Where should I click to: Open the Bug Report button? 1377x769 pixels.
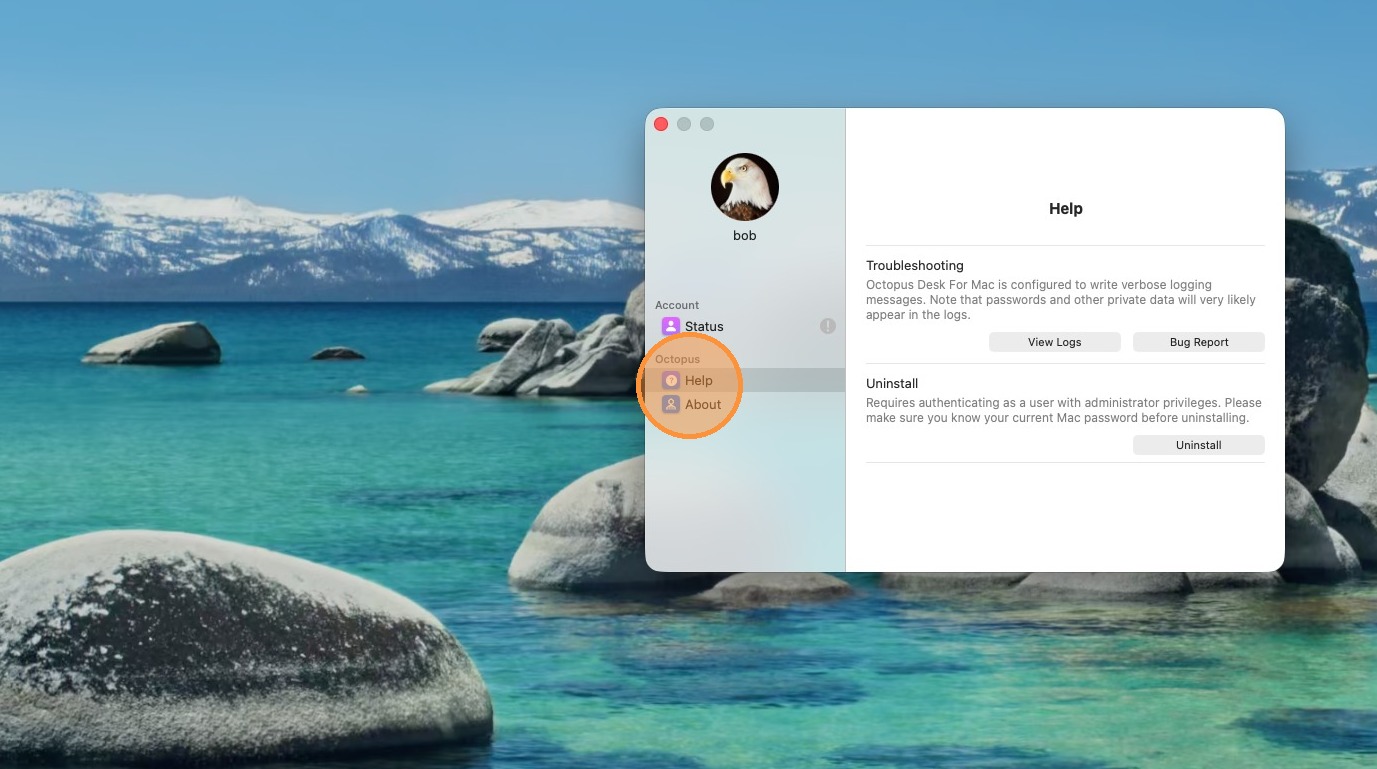click(x=1199, y=342)
